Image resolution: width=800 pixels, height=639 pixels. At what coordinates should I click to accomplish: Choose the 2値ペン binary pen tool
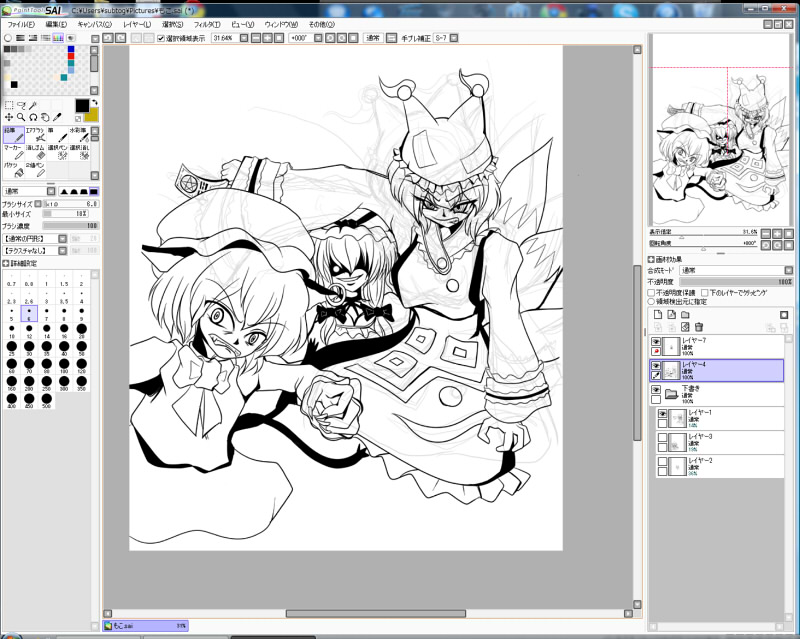[35, 170]
